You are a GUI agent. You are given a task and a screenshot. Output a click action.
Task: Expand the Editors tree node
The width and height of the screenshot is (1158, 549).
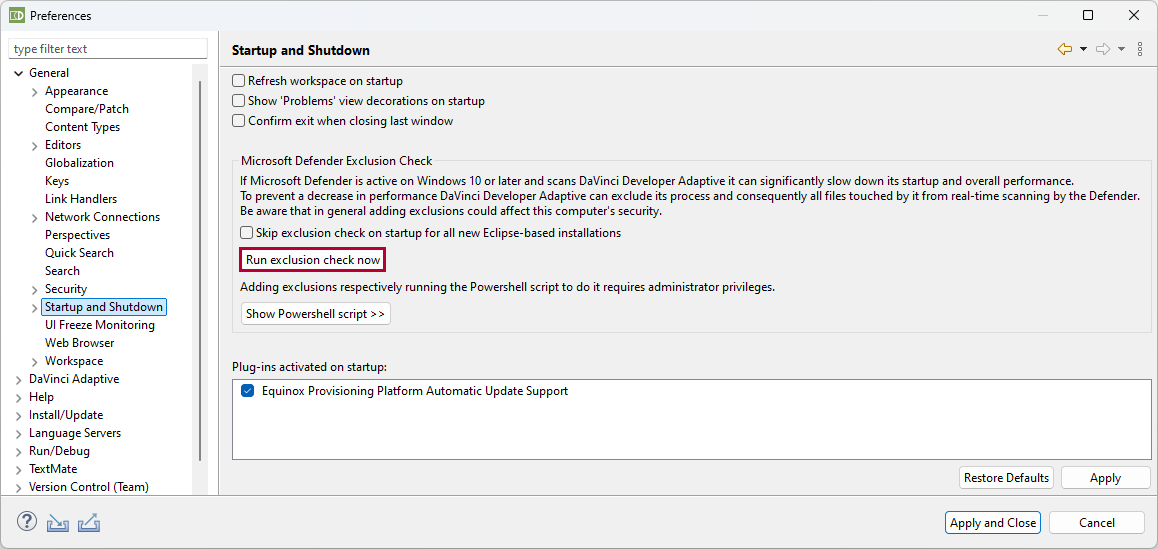click(x=35, y=146)
